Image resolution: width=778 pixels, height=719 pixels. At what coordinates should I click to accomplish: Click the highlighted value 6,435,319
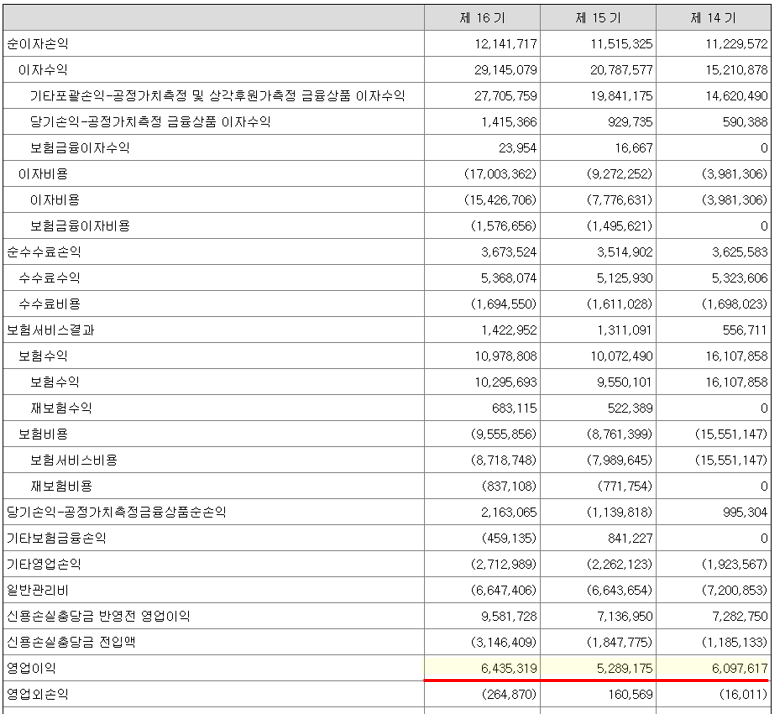point(509,668)
